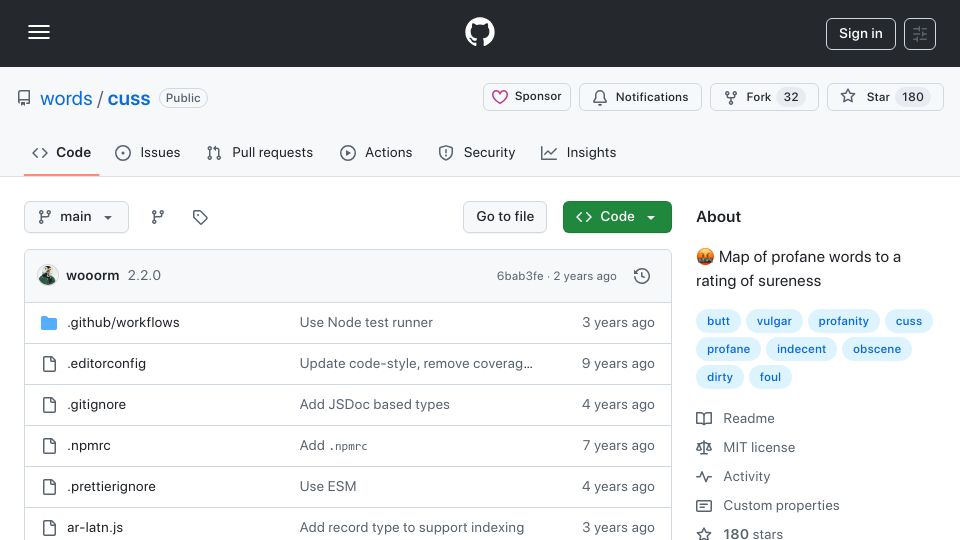This screenshot has width=960, height=540.
Task: Click the GitHub logo
Action: coord(480,32)
